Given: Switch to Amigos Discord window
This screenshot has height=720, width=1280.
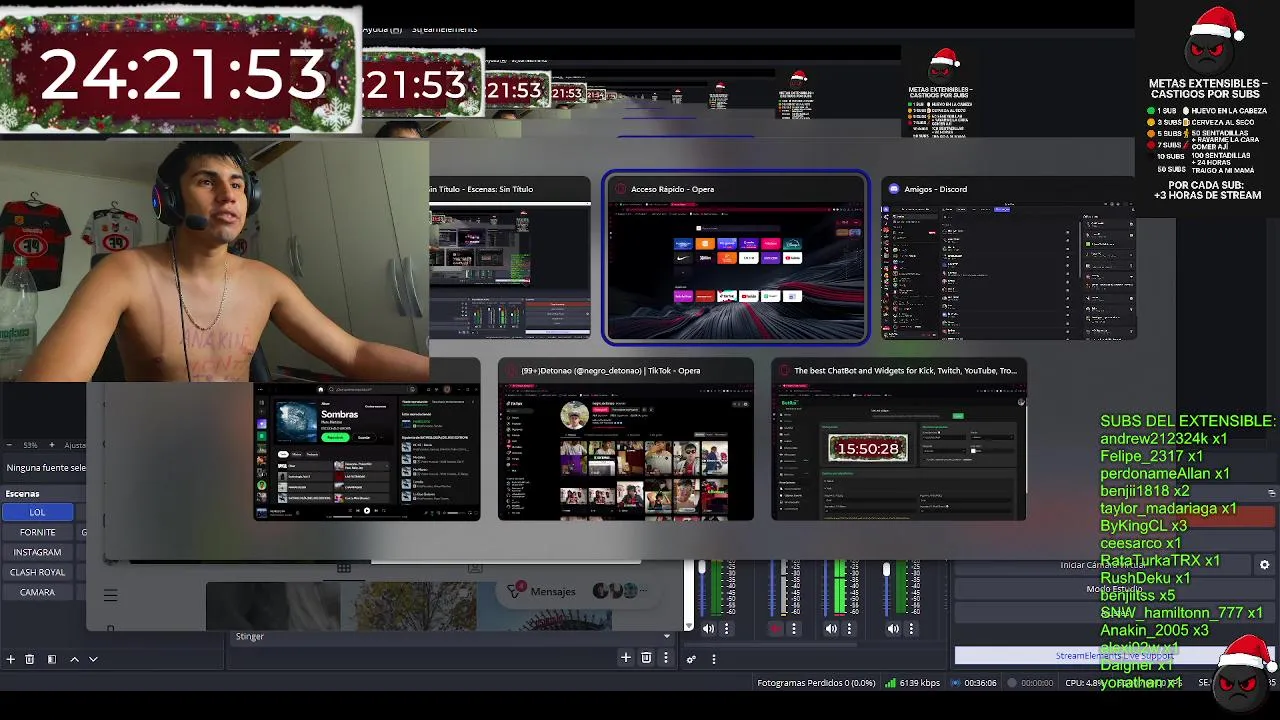Looking at the screenshot, I should 1008,258.
